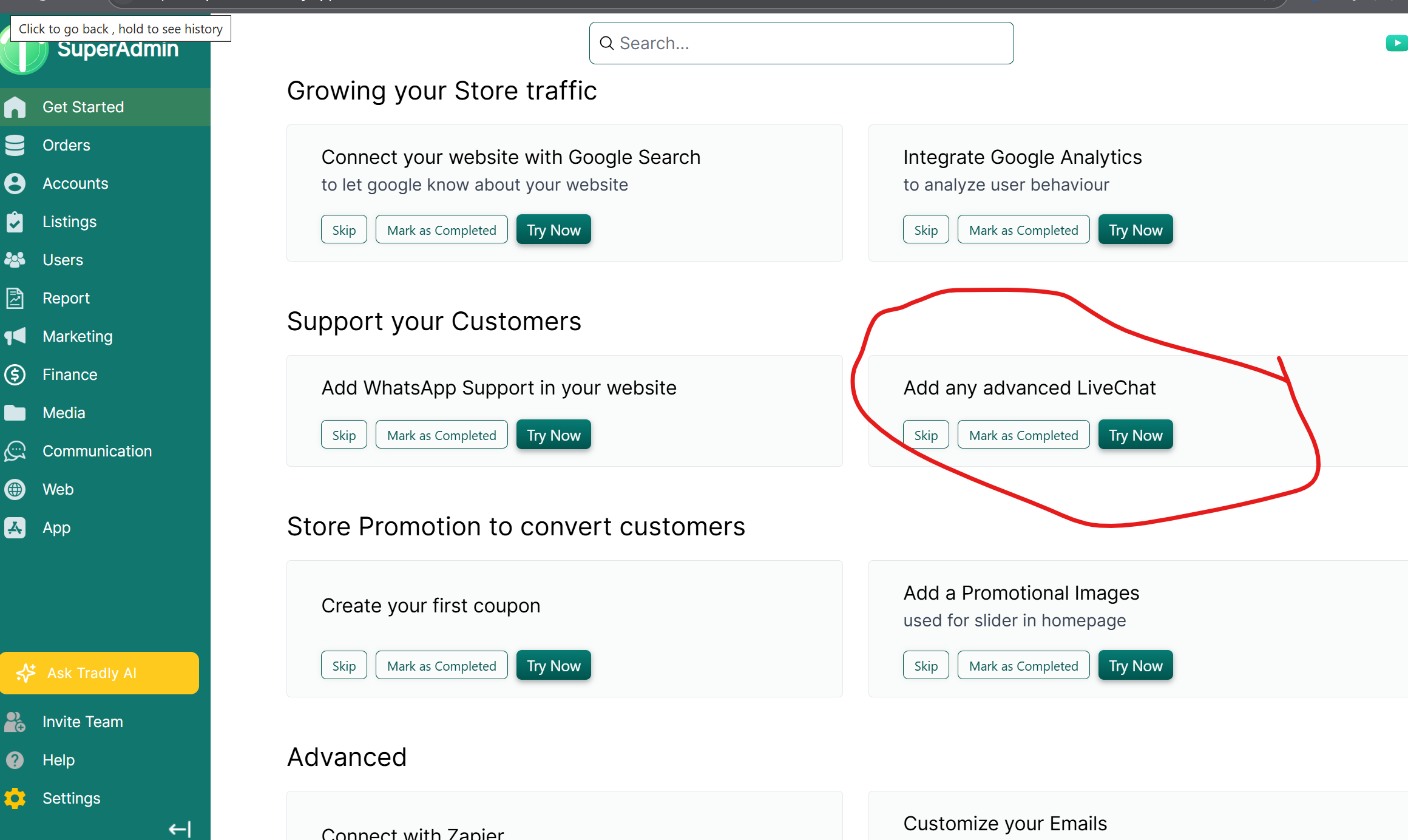Click 'Store Promotion to convert customers' heading
The image size is (1408, 840).
click(516, 527)
